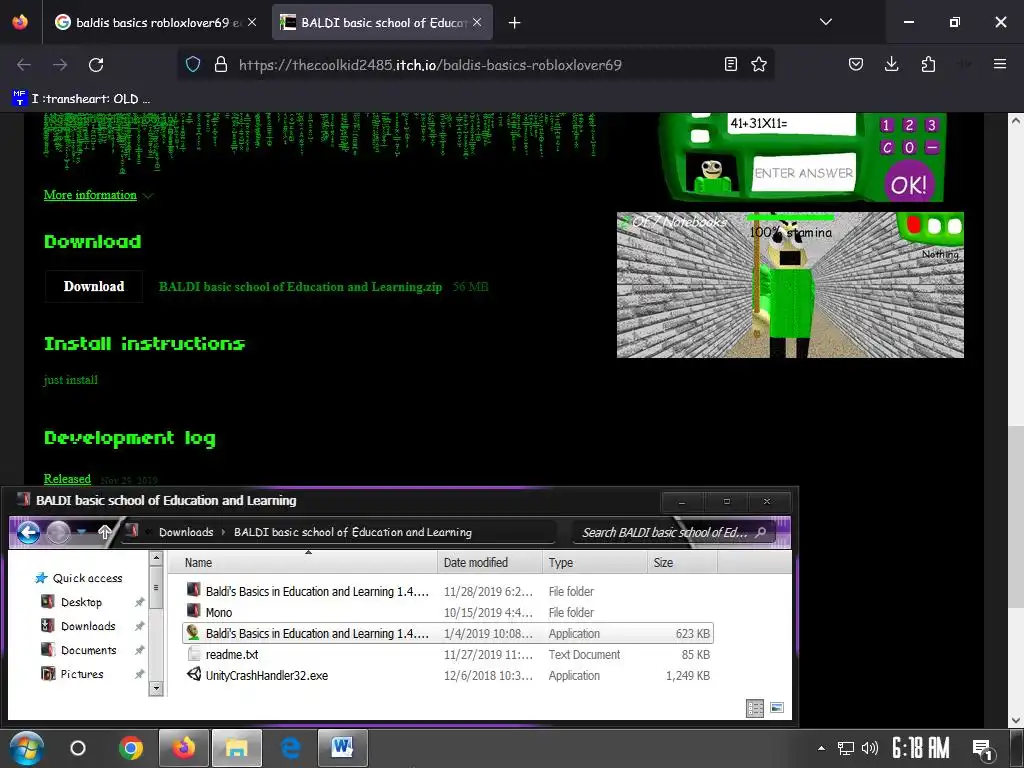Screen dimensions: 1024x768
Task: Open Firefox downloads panel icon
Action: point(891,64)
